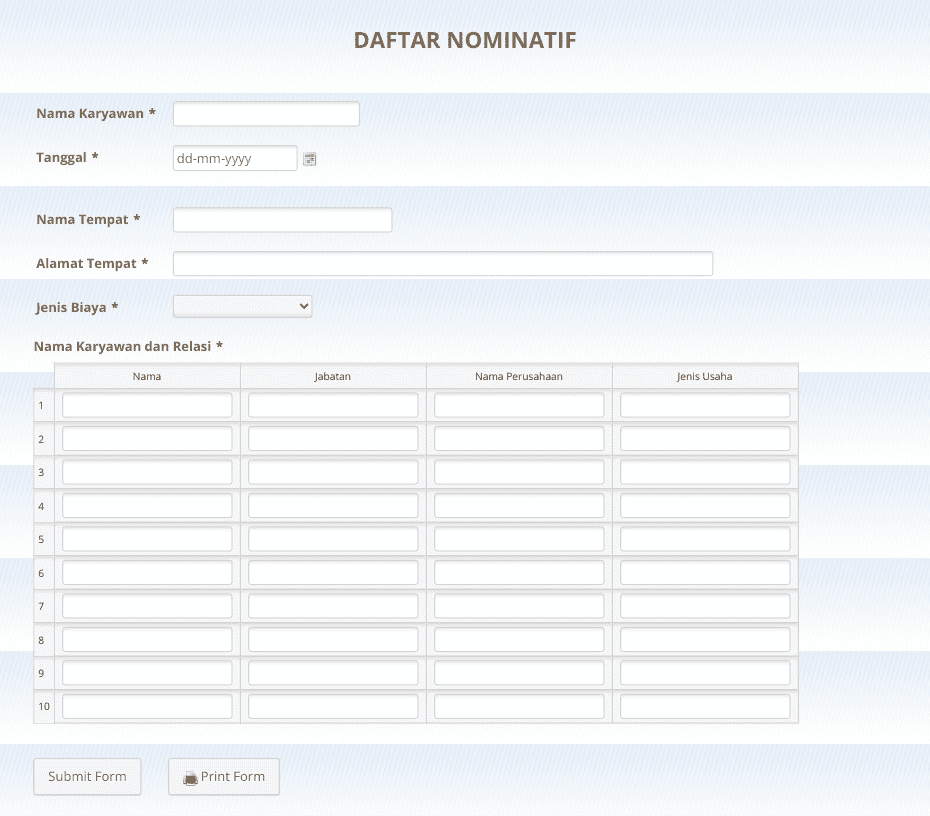The width and height of the screenshot is (930, 816).
Task: Click row 1 Nama Perusahaan field
Action: [x=518, y=404]
